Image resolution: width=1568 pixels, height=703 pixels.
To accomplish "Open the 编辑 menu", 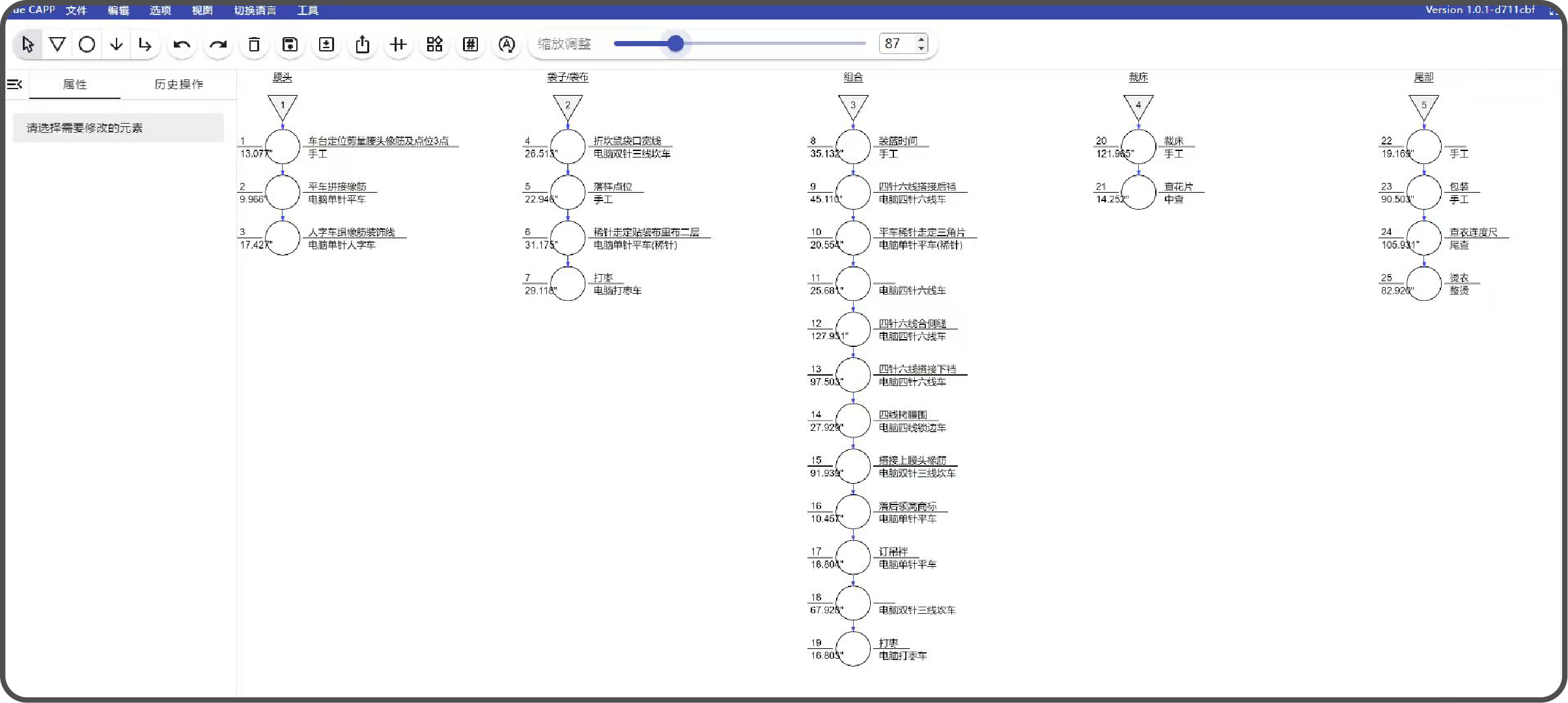I will click(x=119, y=10).
